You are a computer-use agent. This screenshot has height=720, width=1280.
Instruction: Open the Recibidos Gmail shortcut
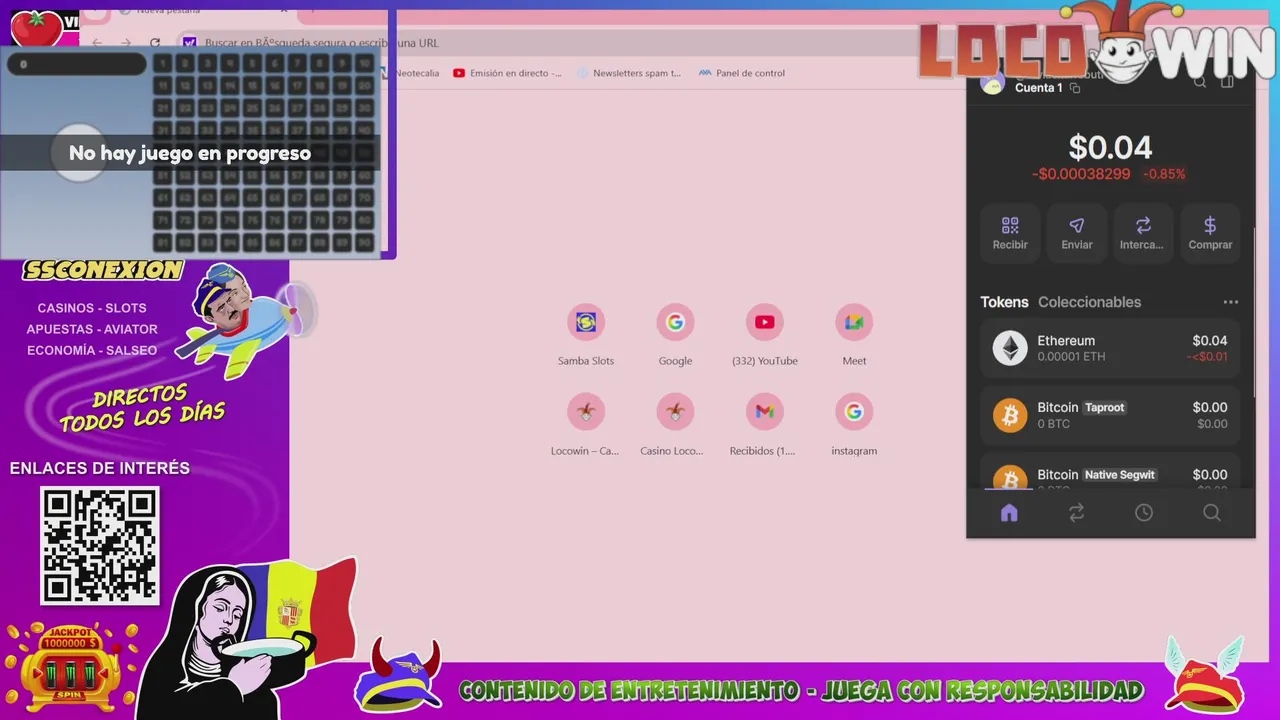coord(765,425)
